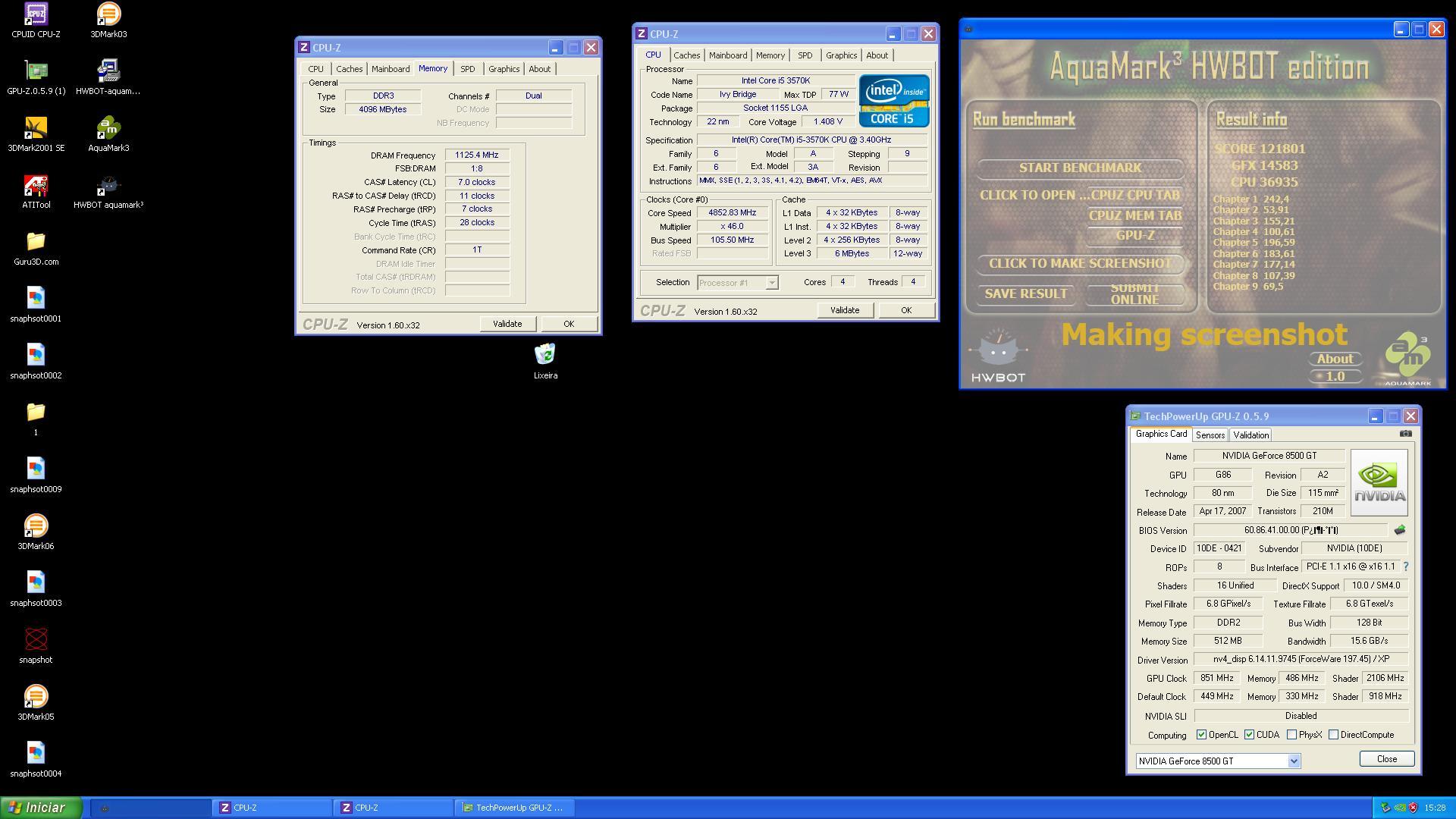Open the Processor #1 selection dropdown
The width and height of the screenshot is (1456, 819).
pyautogui.click(x=771, y=283)
